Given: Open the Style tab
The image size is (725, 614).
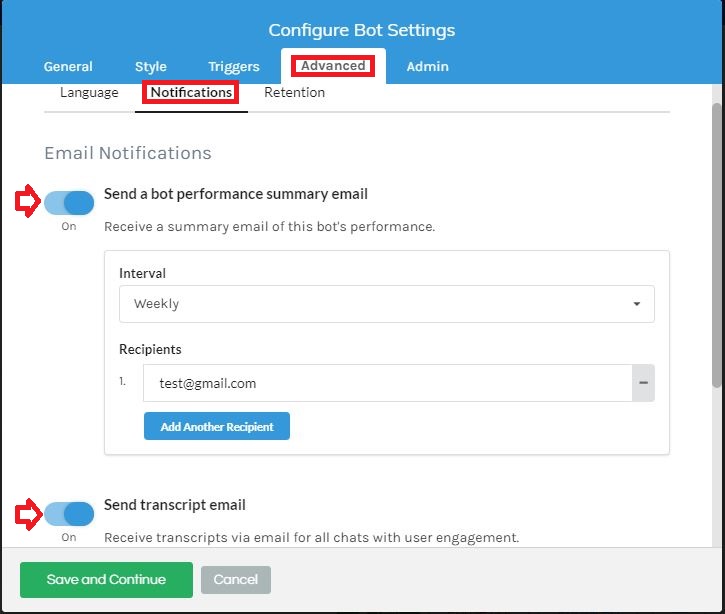Looking at the screenshot, I should click(151, 67).
